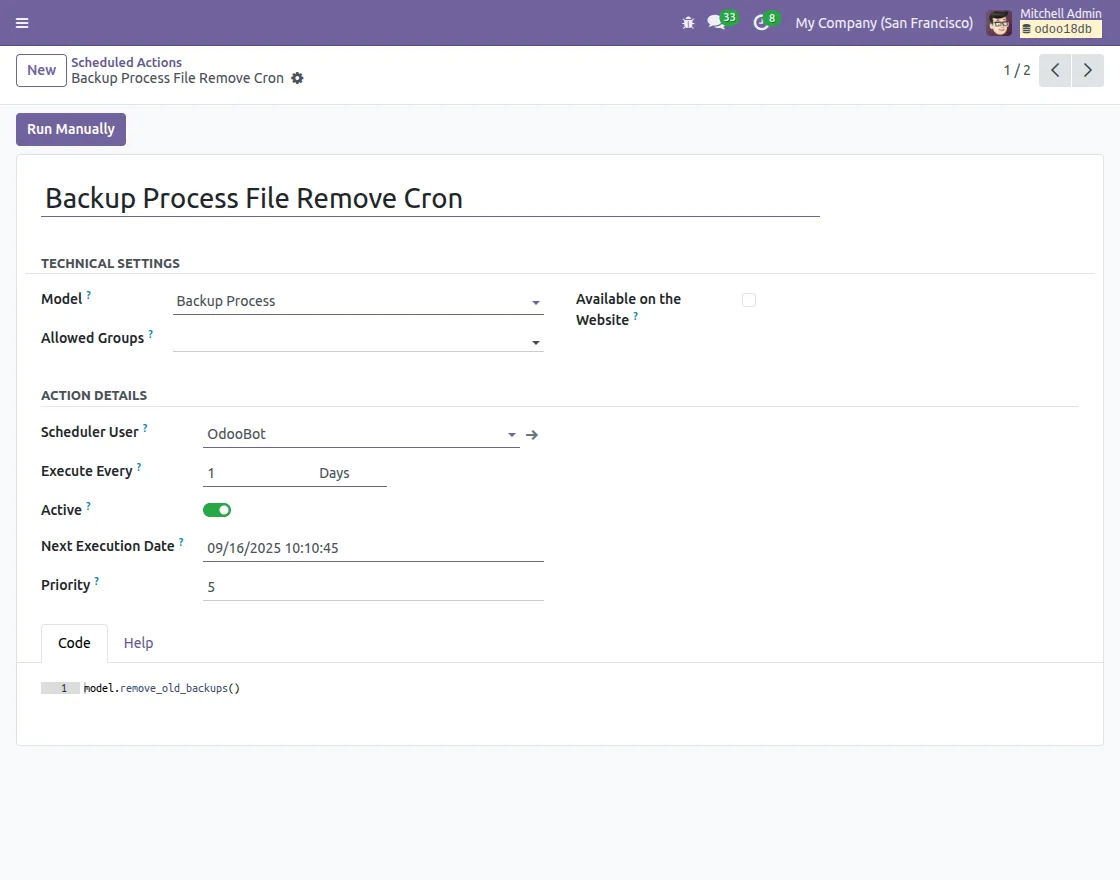
Task: Go to the previous record with the left chevron
Action: click(x=1054, y=70)
